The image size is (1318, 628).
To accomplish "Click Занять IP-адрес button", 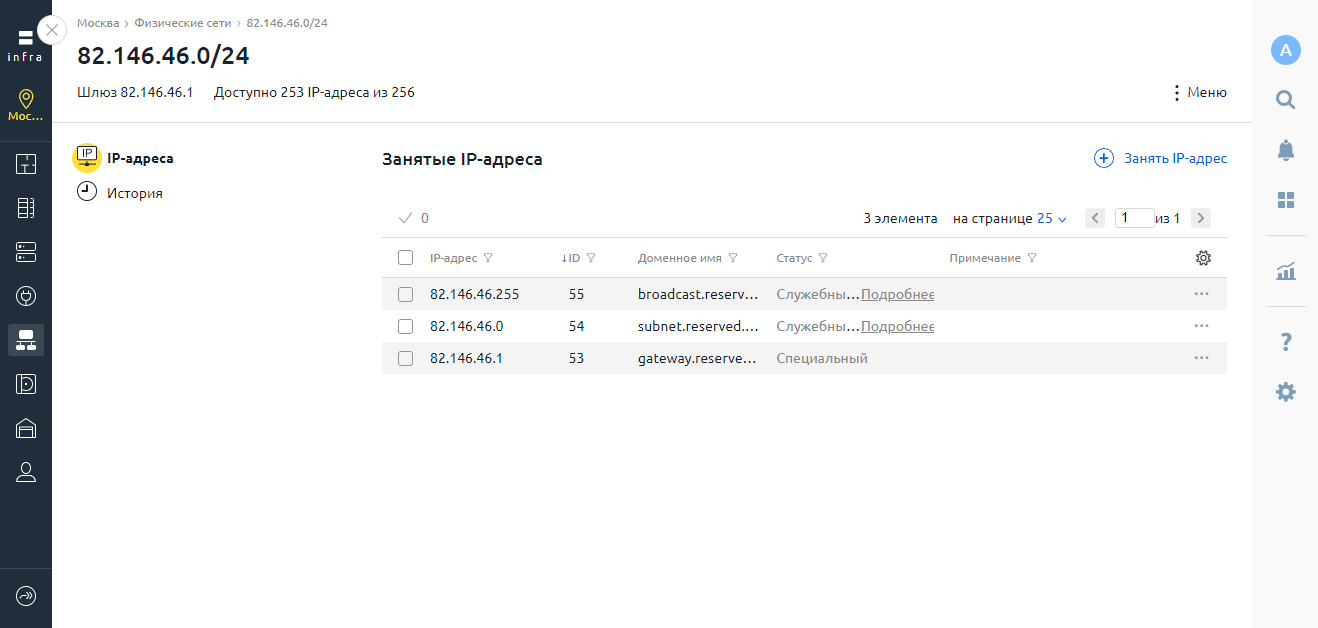I will click(x=1161, y=158).
